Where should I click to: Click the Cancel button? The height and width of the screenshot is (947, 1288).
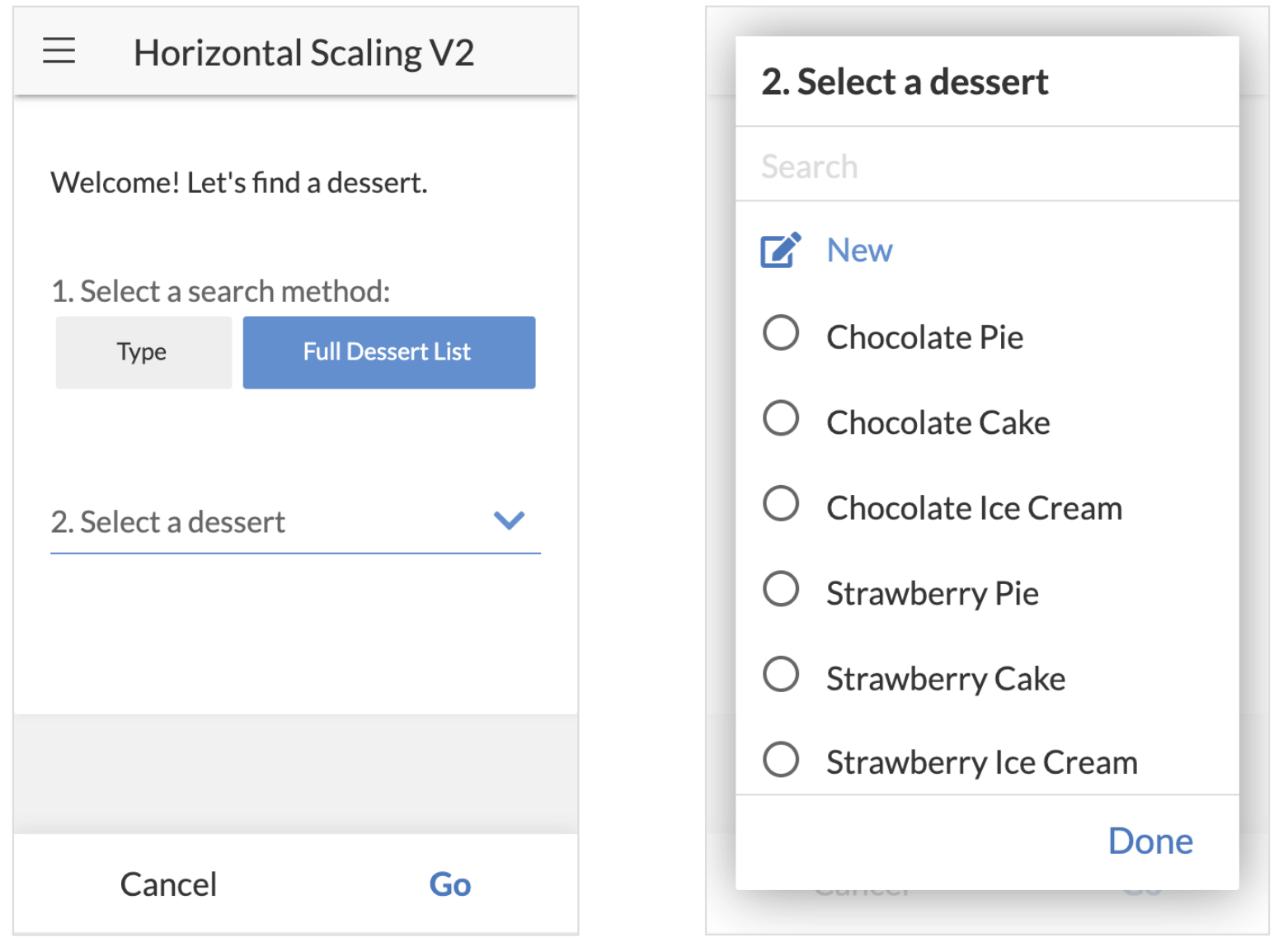pyautogui.click(x=168, y=884)
